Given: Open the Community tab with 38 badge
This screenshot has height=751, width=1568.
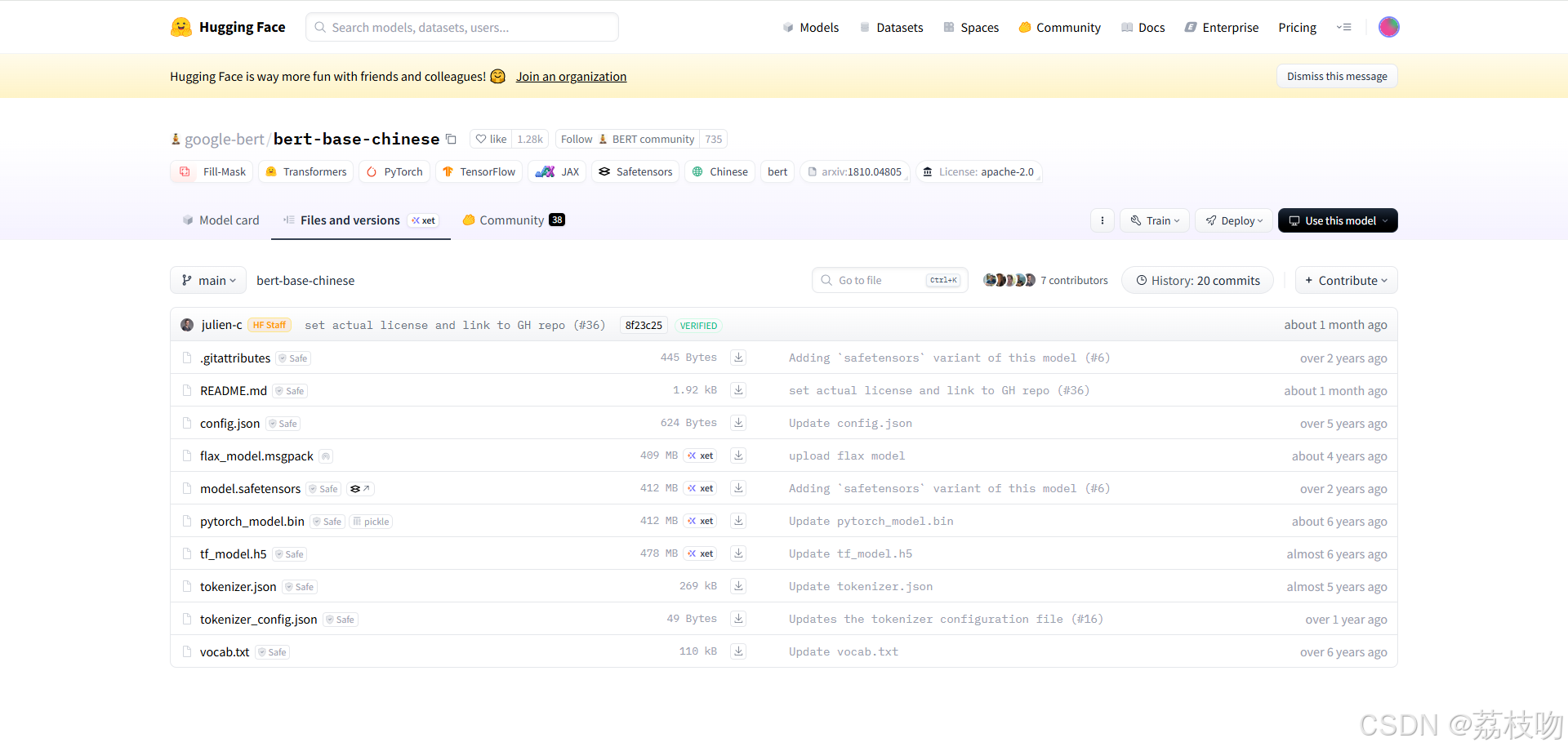Looking at the screenshot, I should [514, 220].
